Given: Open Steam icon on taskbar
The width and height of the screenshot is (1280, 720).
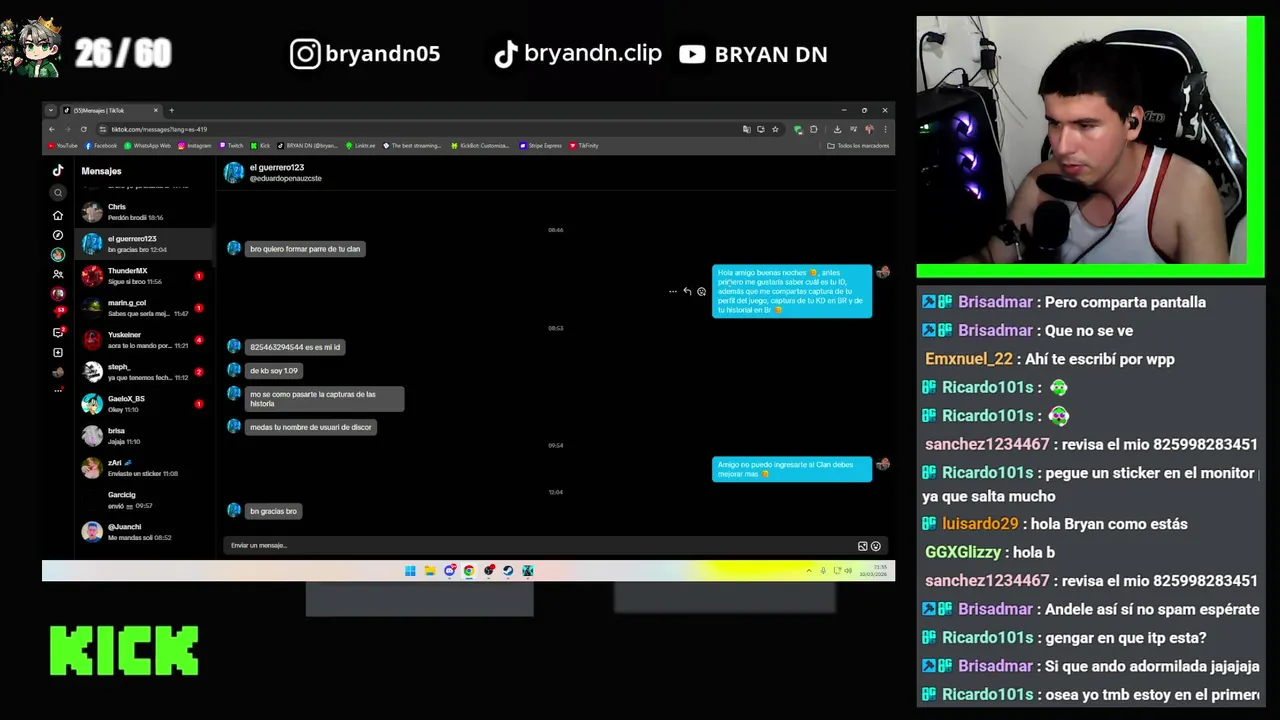Looking at the screenshot, I should point(508,571).
